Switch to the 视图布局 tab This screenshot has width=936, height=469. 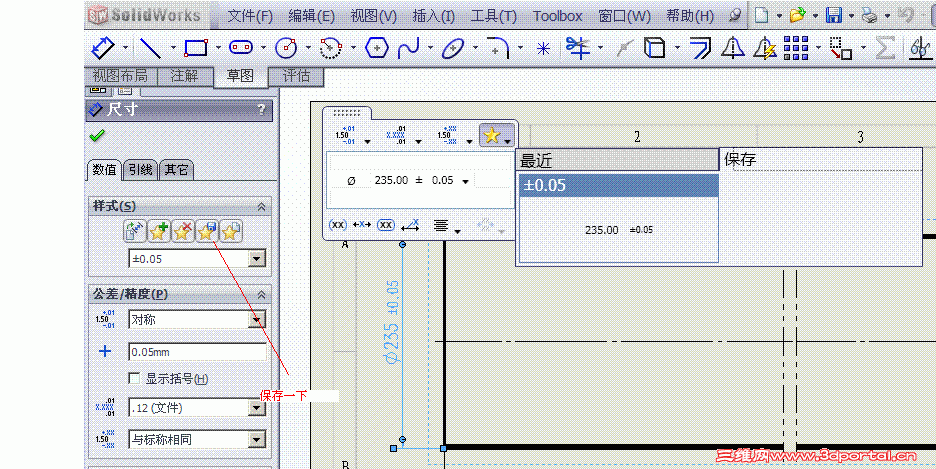pyautogui.click(x=120, y=76)
